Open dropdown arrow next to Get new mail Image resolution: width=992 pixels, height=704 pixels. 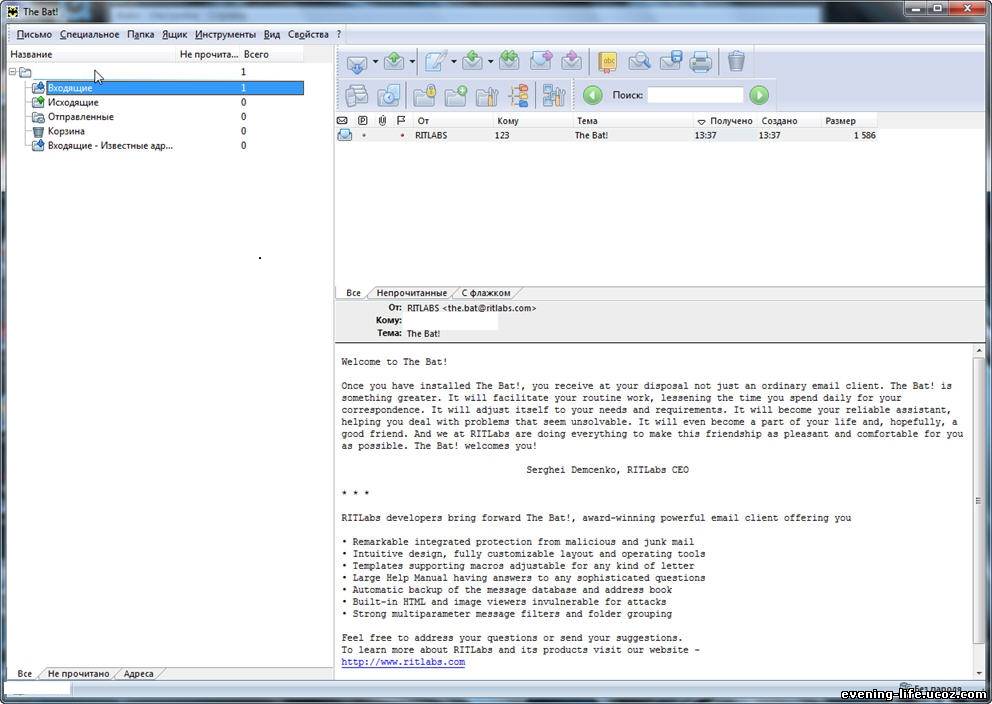(375, 62)
